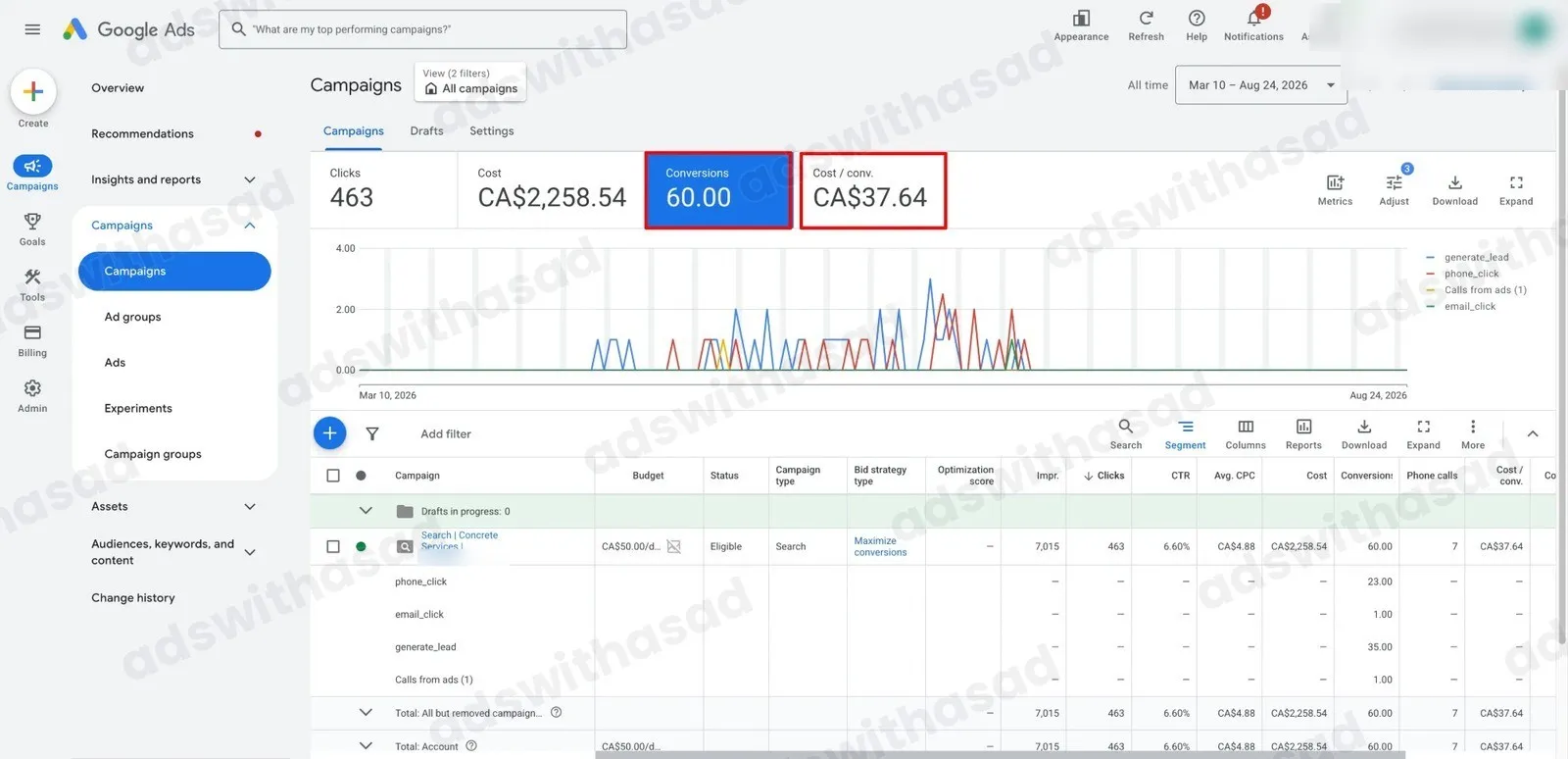Open the Help icon

click(x=1197, y=19)
